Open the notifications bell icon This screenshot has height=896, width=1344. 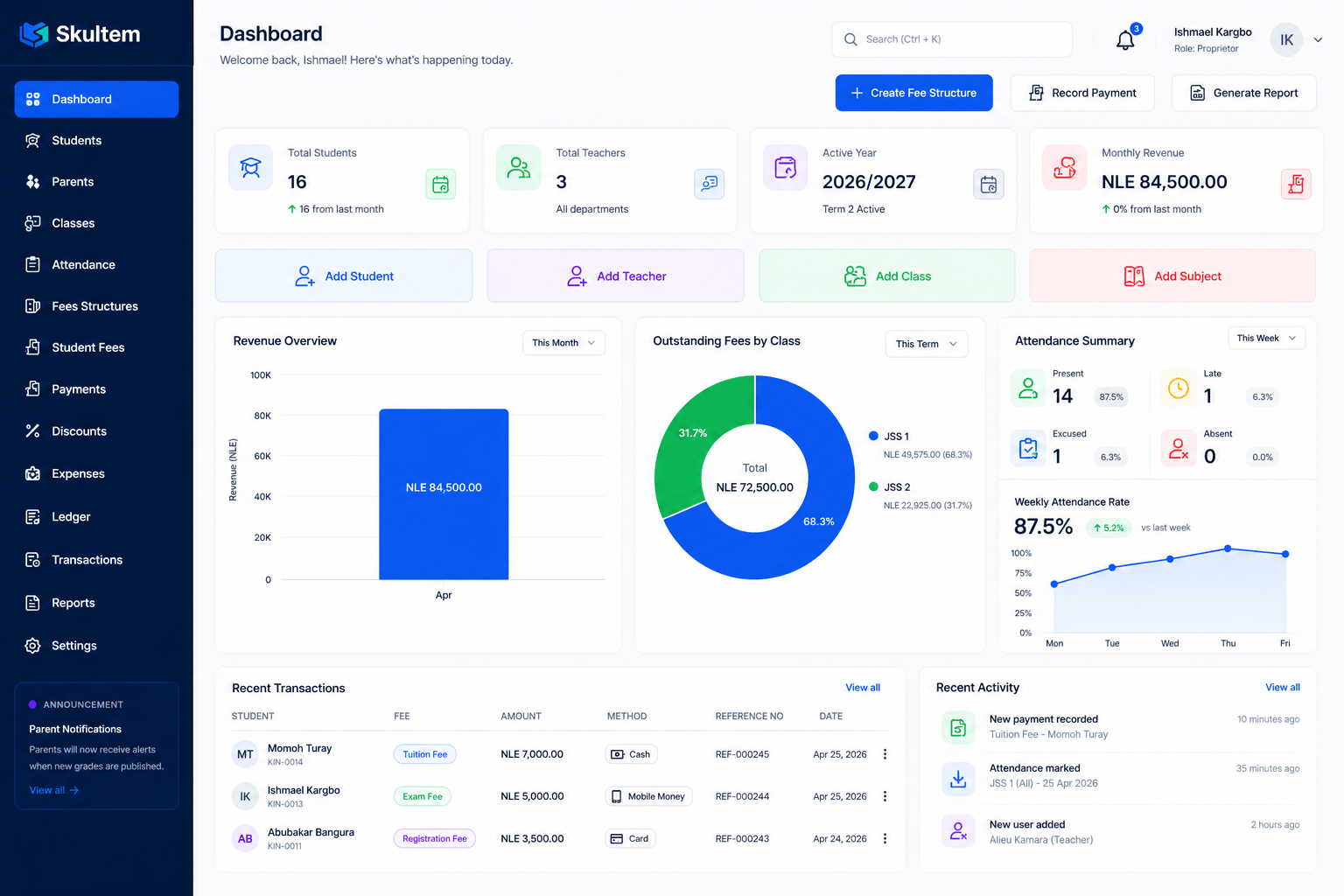[1125, 40]
